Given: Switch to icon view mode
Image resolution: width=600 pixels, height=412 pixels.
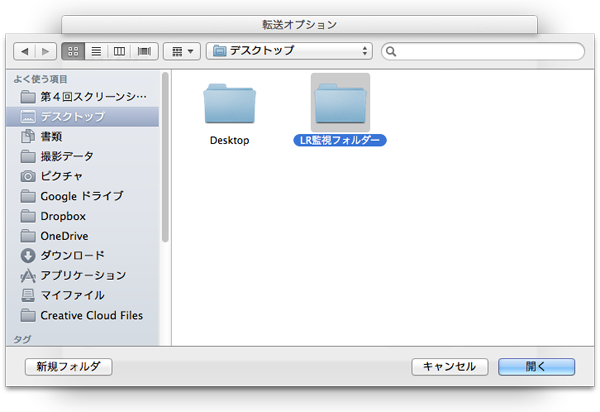Looking at the screenshot, I should (x=73, y=50).
